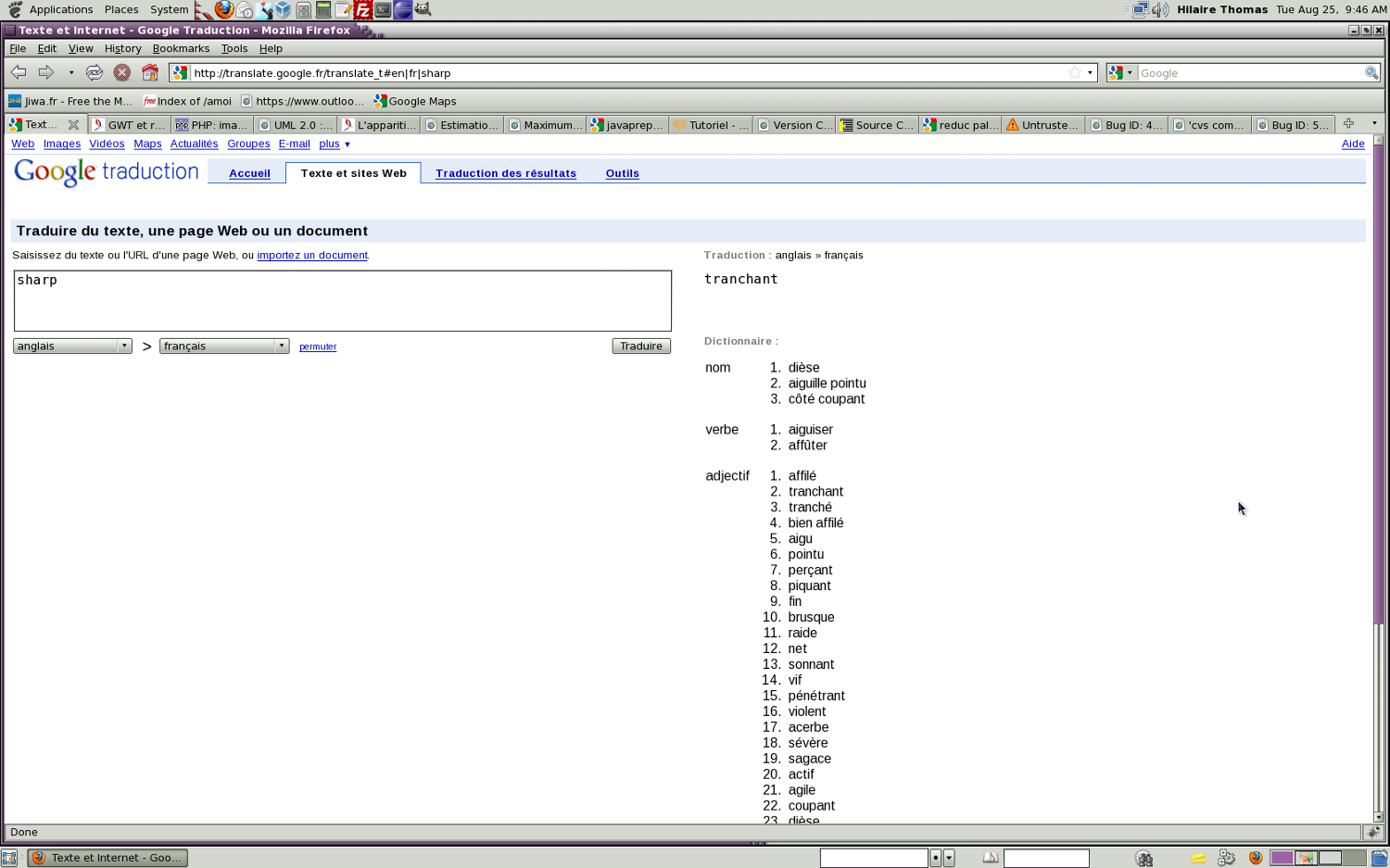Screen dimensions: 1390x868
Task: Click the Traduire button
Action: (641, 346)
